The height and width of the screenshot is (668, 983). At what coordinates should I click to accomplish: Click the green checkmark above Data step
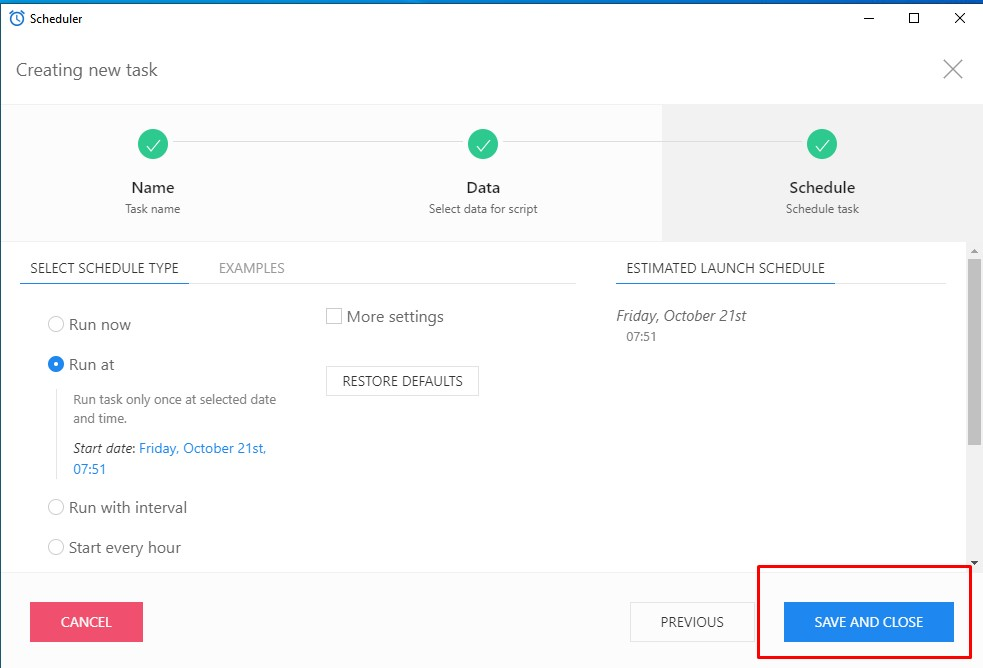pos(483,145)
